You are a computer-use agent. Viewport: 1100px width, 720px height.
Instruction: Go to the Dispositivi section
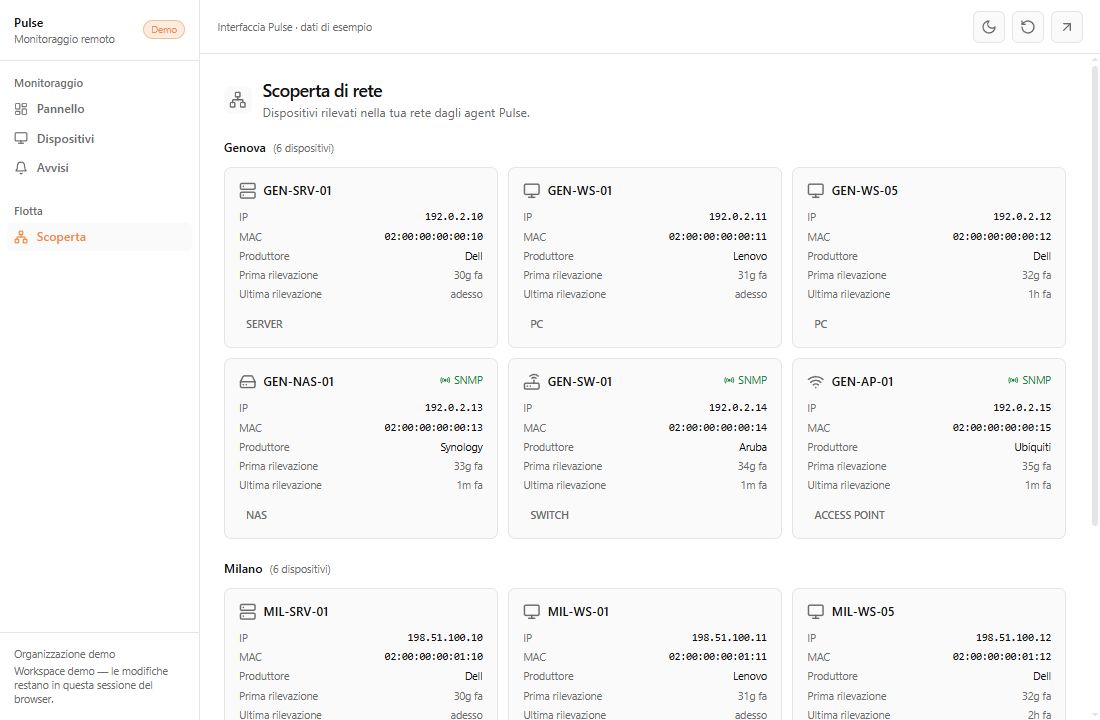99,138
